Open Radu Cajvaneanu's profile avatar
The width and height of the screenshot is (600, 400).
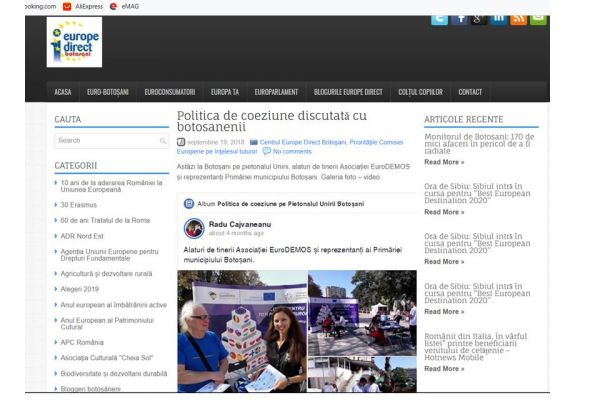point(194,229)
